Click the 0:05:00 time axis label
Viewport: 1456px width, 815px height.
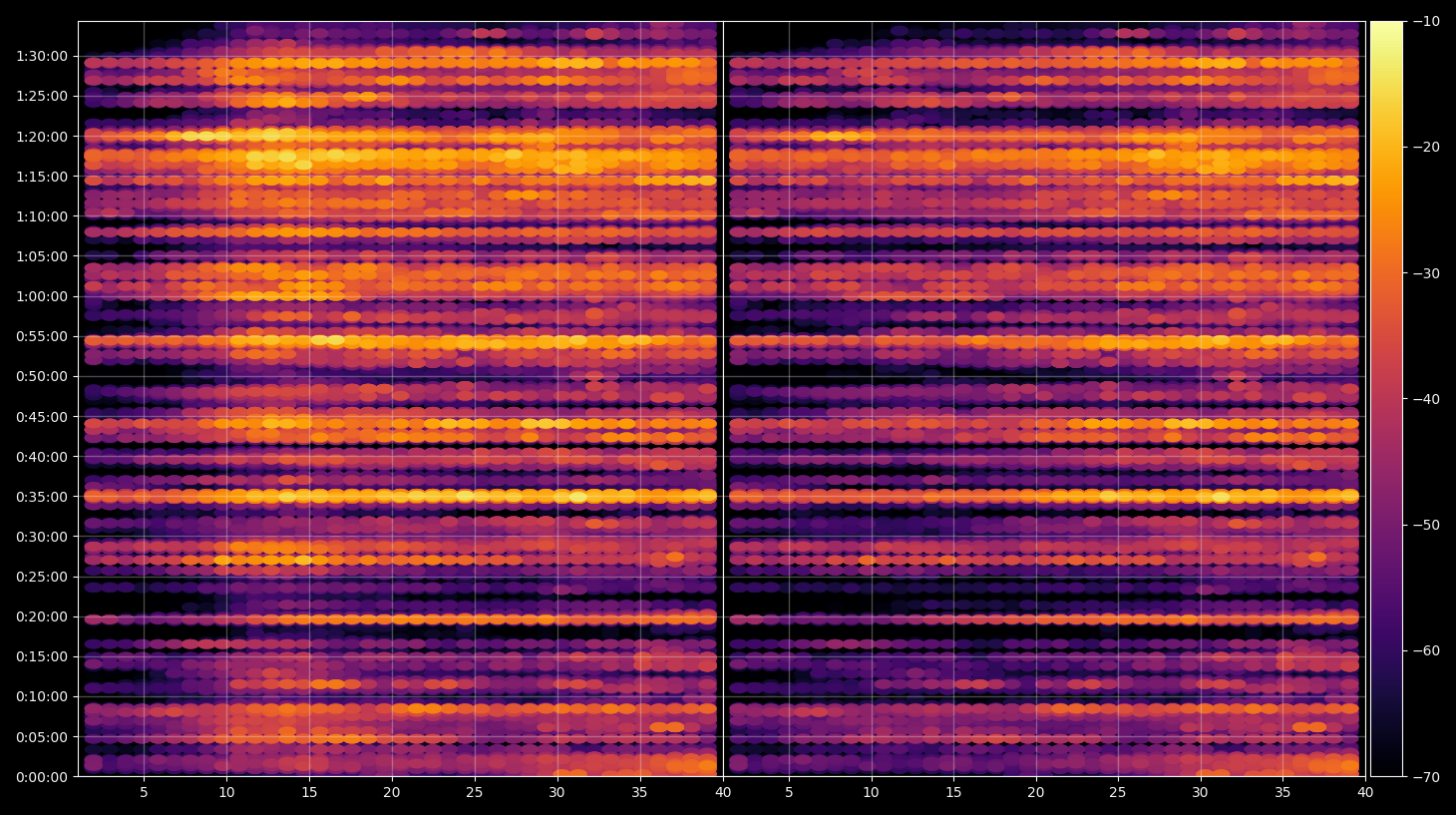(42, 737)
